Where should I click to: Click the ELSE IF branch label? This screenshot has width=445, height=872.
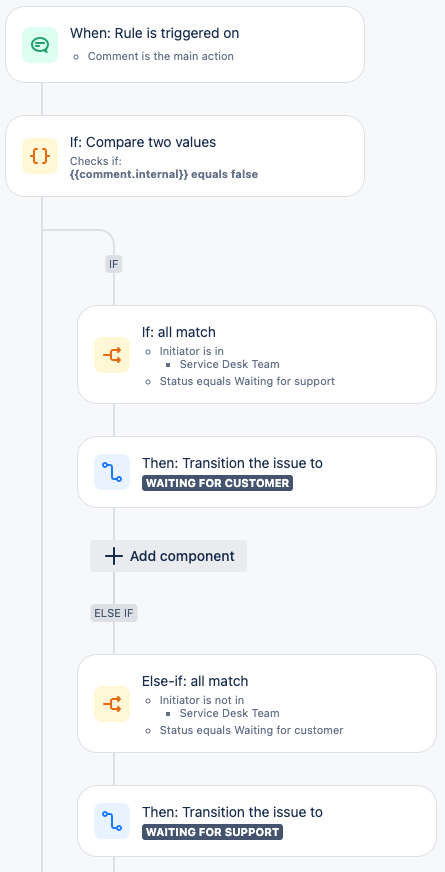[x=113, y=613]
